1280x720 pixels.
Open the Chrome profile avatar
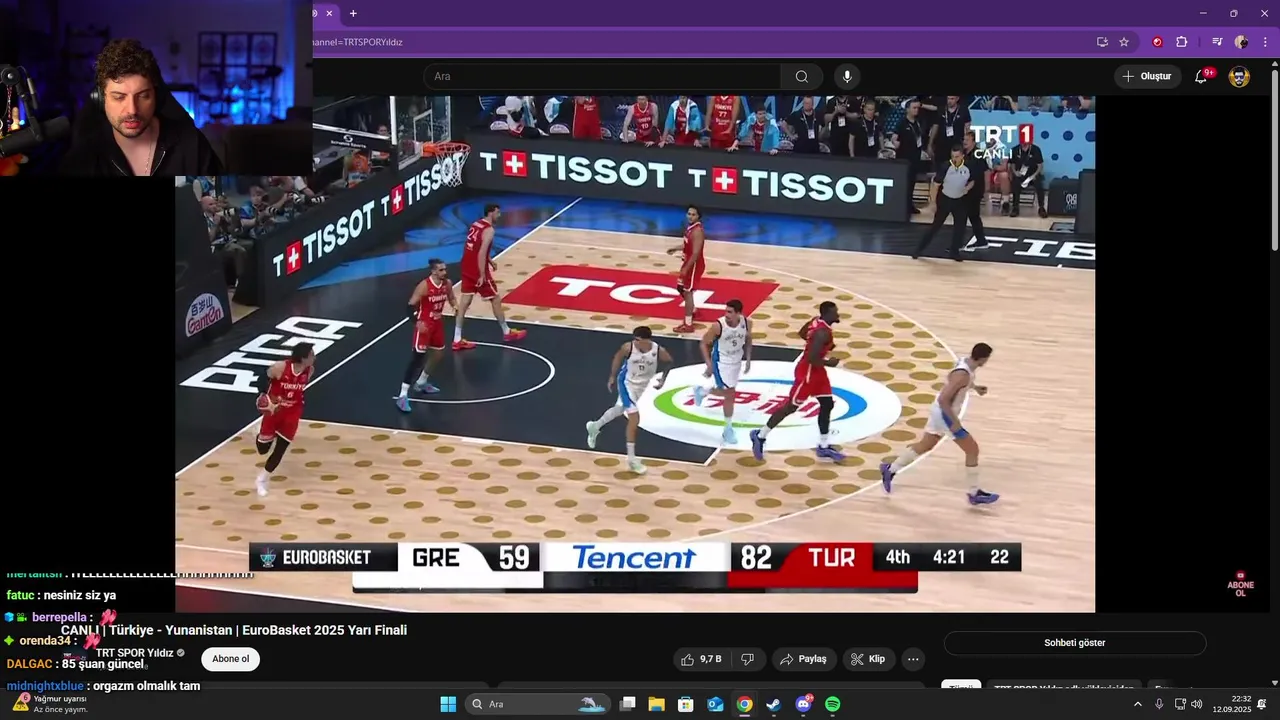click(1241, 42)
